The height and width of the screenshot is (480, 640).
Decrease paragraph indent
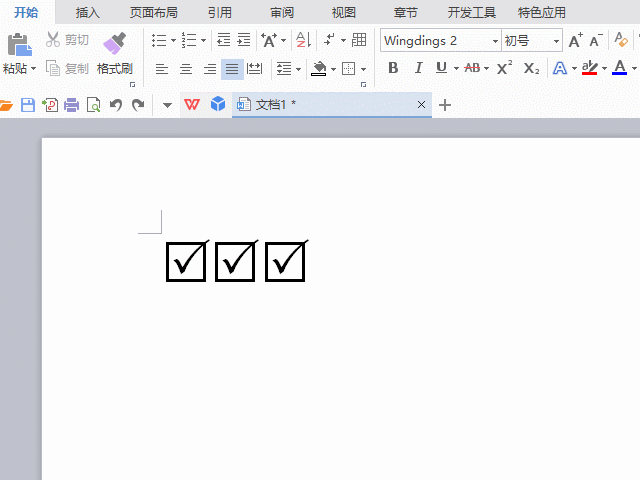223,40
